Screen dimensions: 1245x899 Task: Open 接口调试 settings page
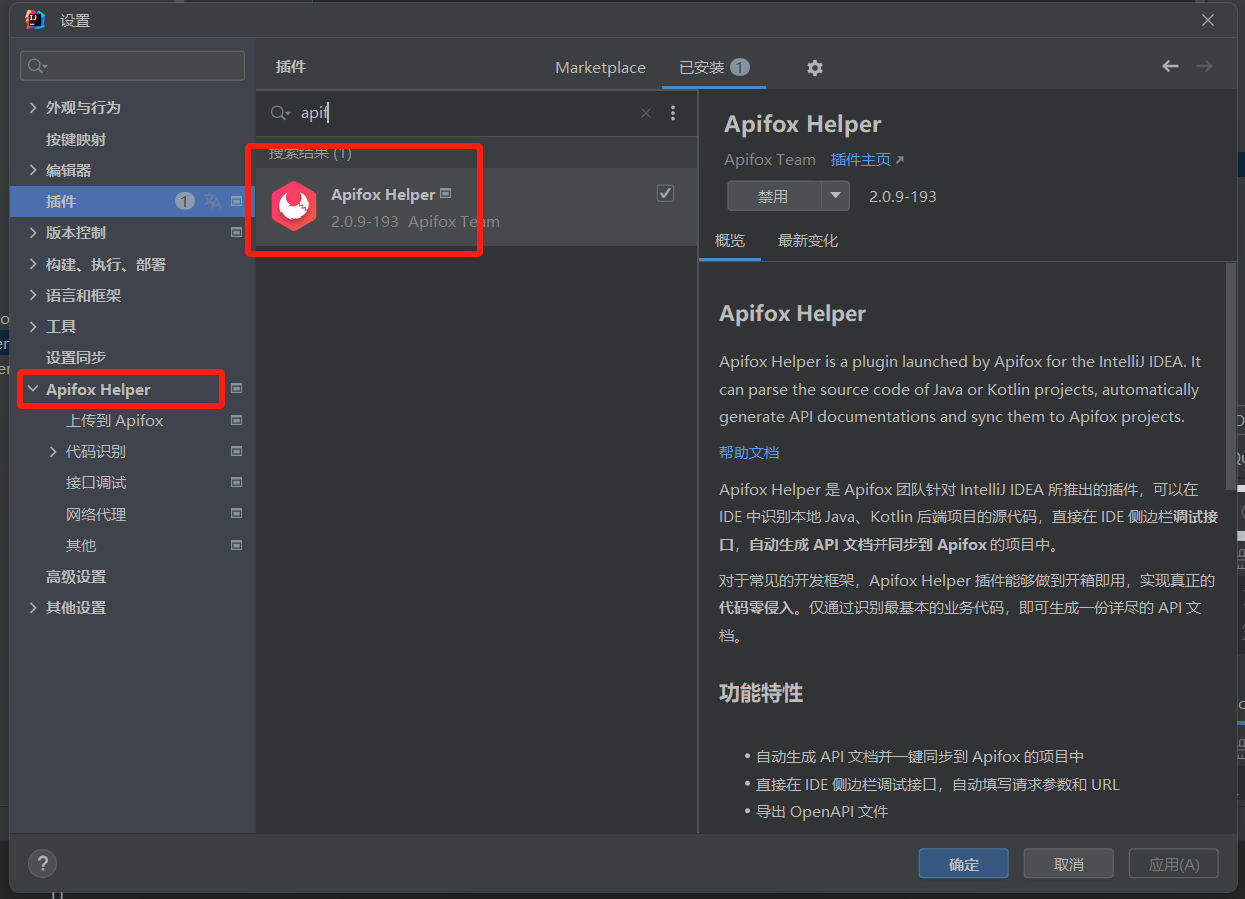click(96, 482)
